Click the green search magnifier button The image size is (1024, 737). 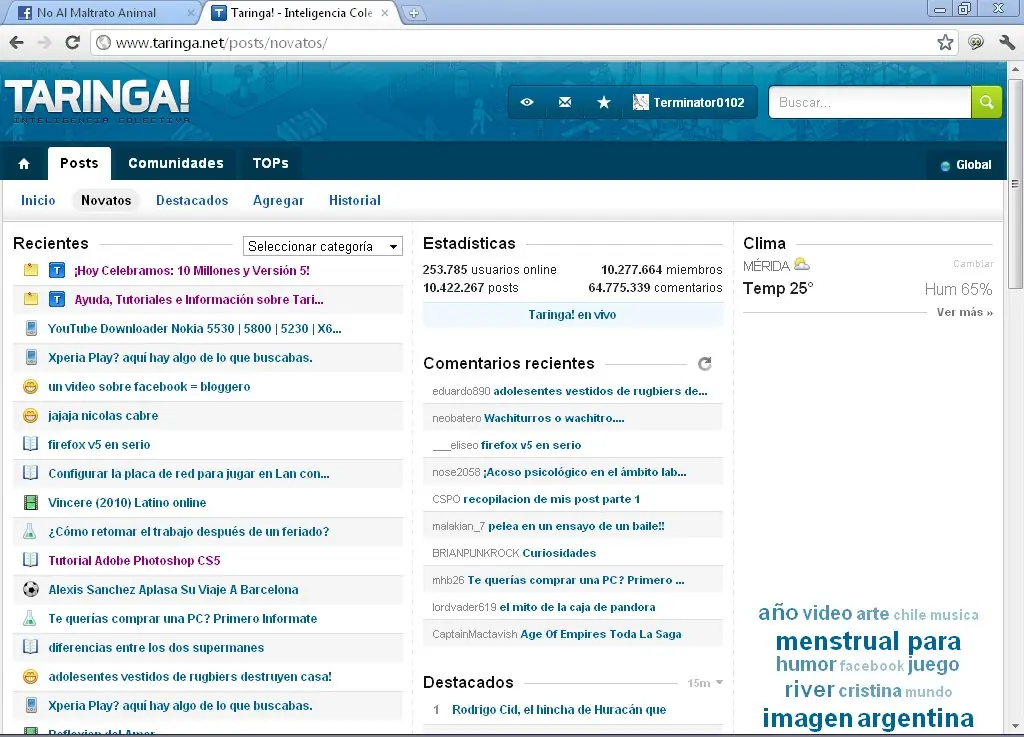pyautogui.click(x=986, y=102)
